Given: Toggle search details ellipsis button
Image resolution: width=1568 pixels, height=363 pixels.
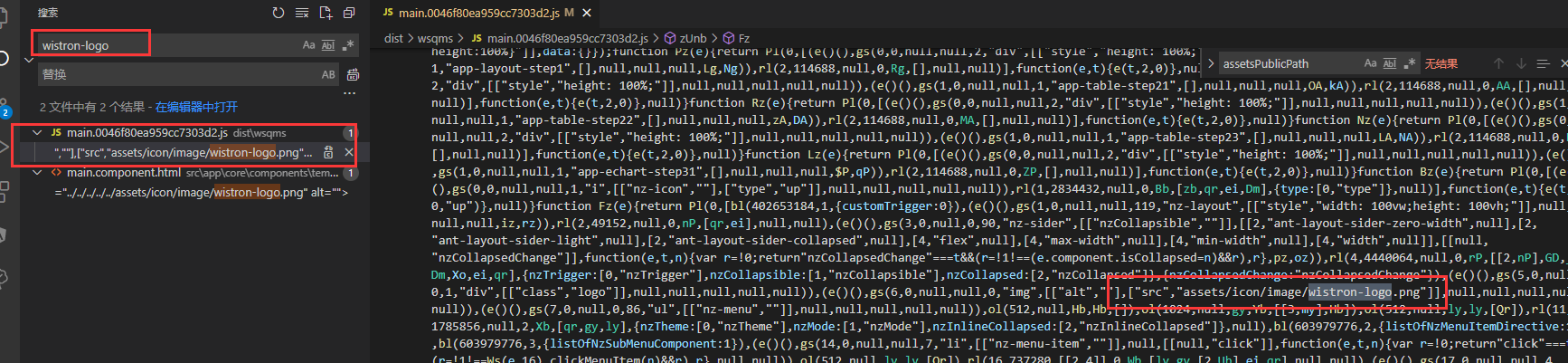Looking at the screenshot, I should click(x=350, y=92).
